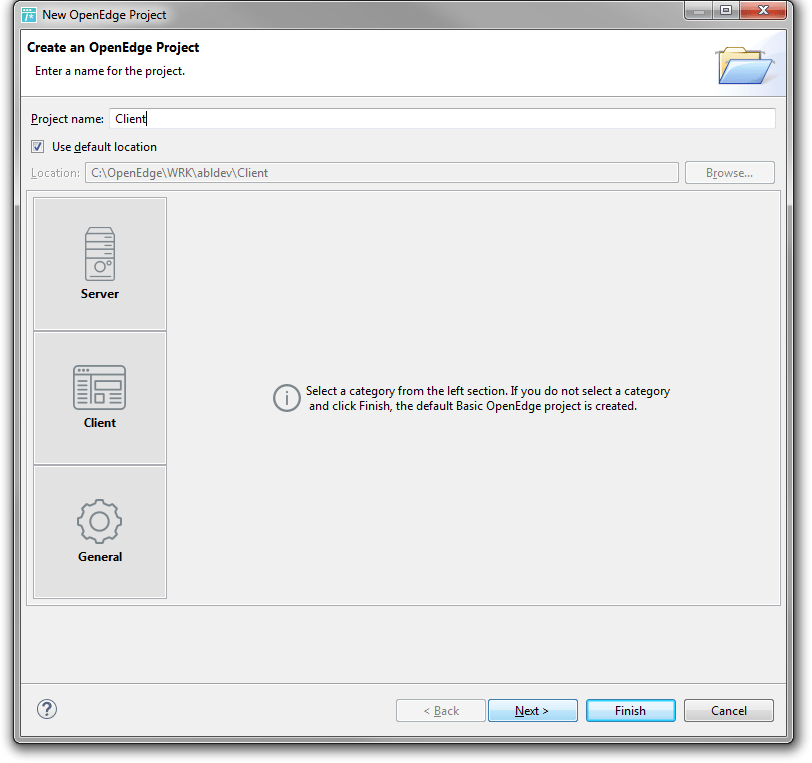Minimize the New OpenEdge Project window

pos(699,10)
